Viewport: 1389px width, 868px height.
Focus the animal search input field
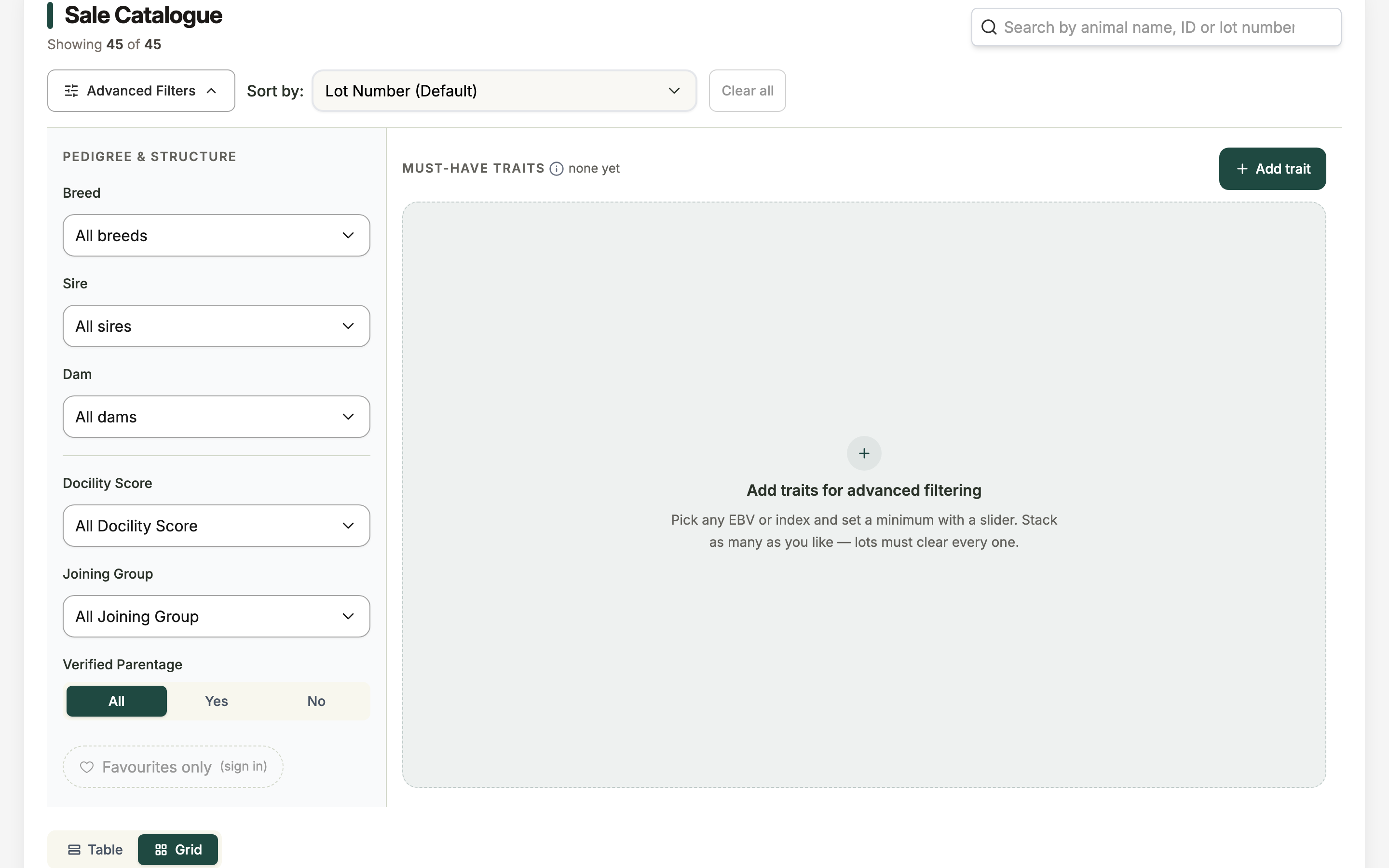pos(1156,27)
